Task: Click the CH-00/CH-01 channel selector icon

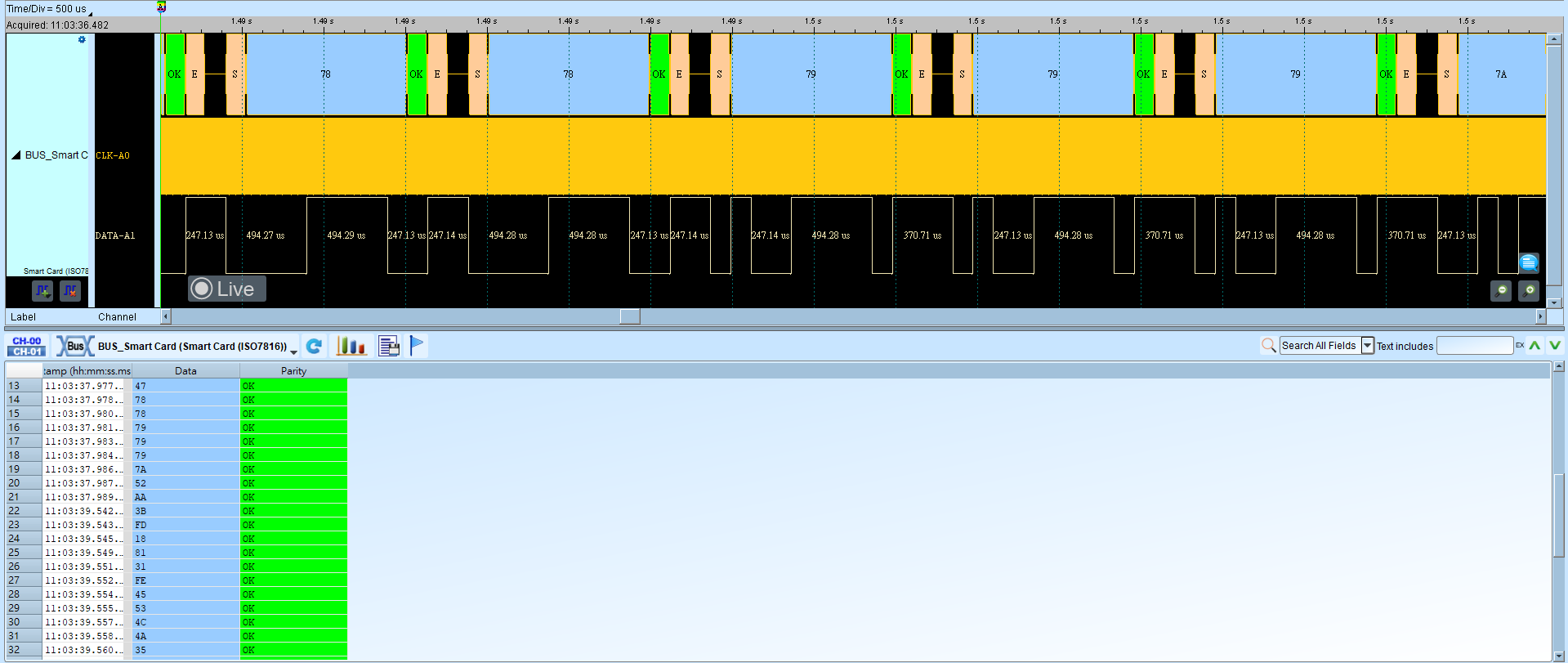Action: click(x=27, y=346)
